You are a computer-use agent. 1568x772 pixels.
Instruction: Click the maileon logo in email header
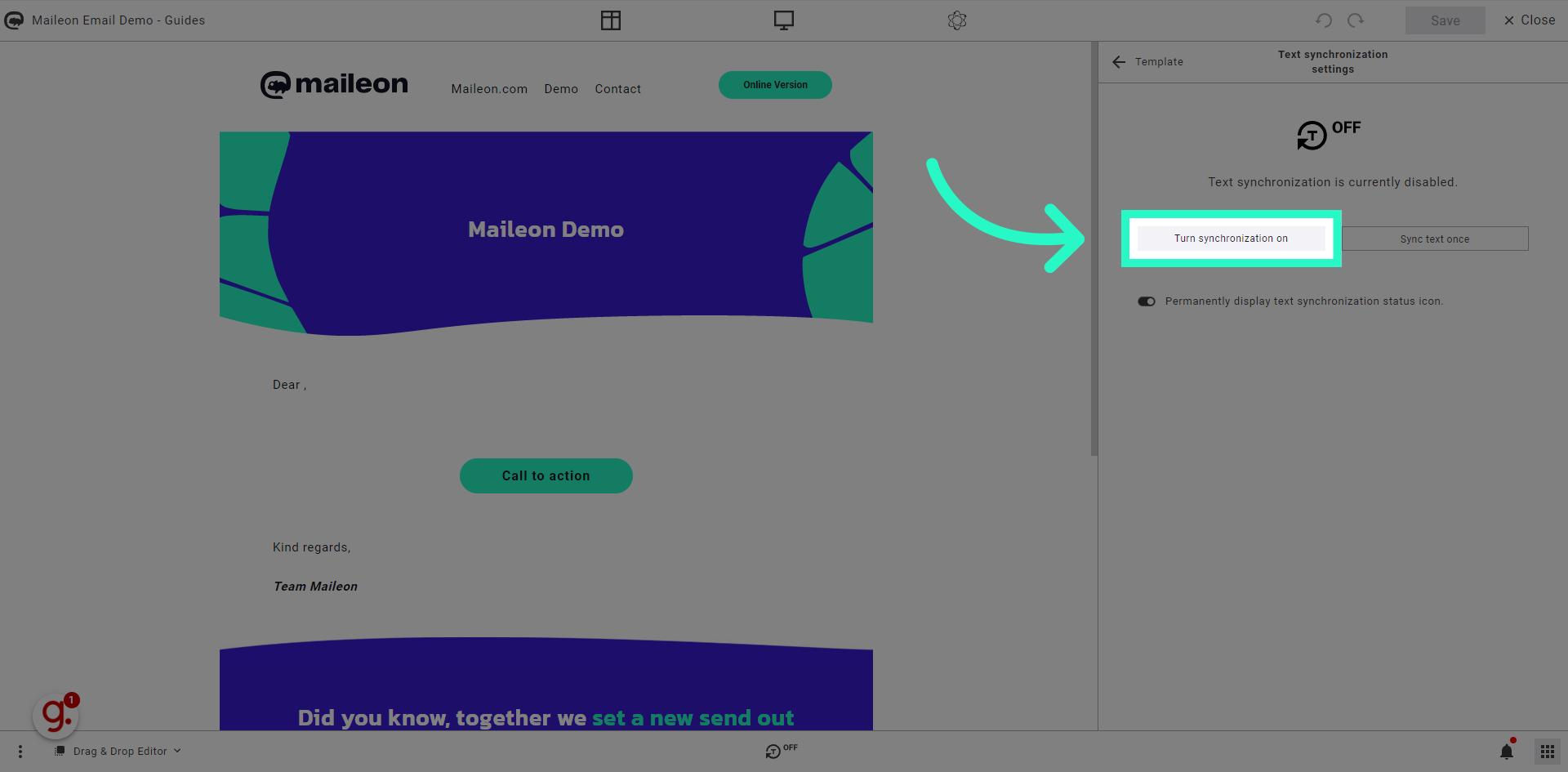coord(334,84)
